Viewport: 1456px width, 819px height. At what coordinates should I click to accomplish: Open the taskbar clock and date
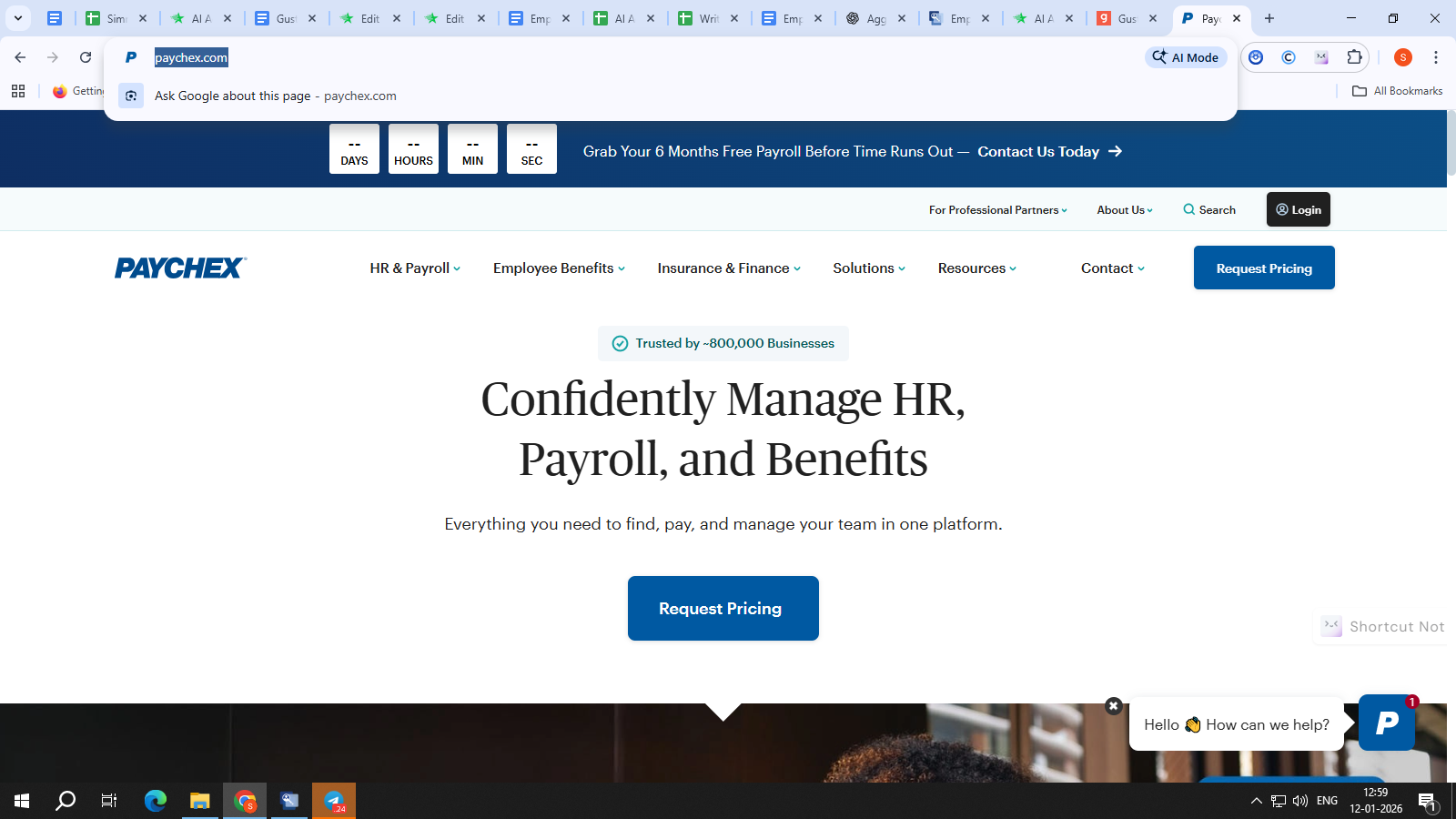tap(1376, 801)
